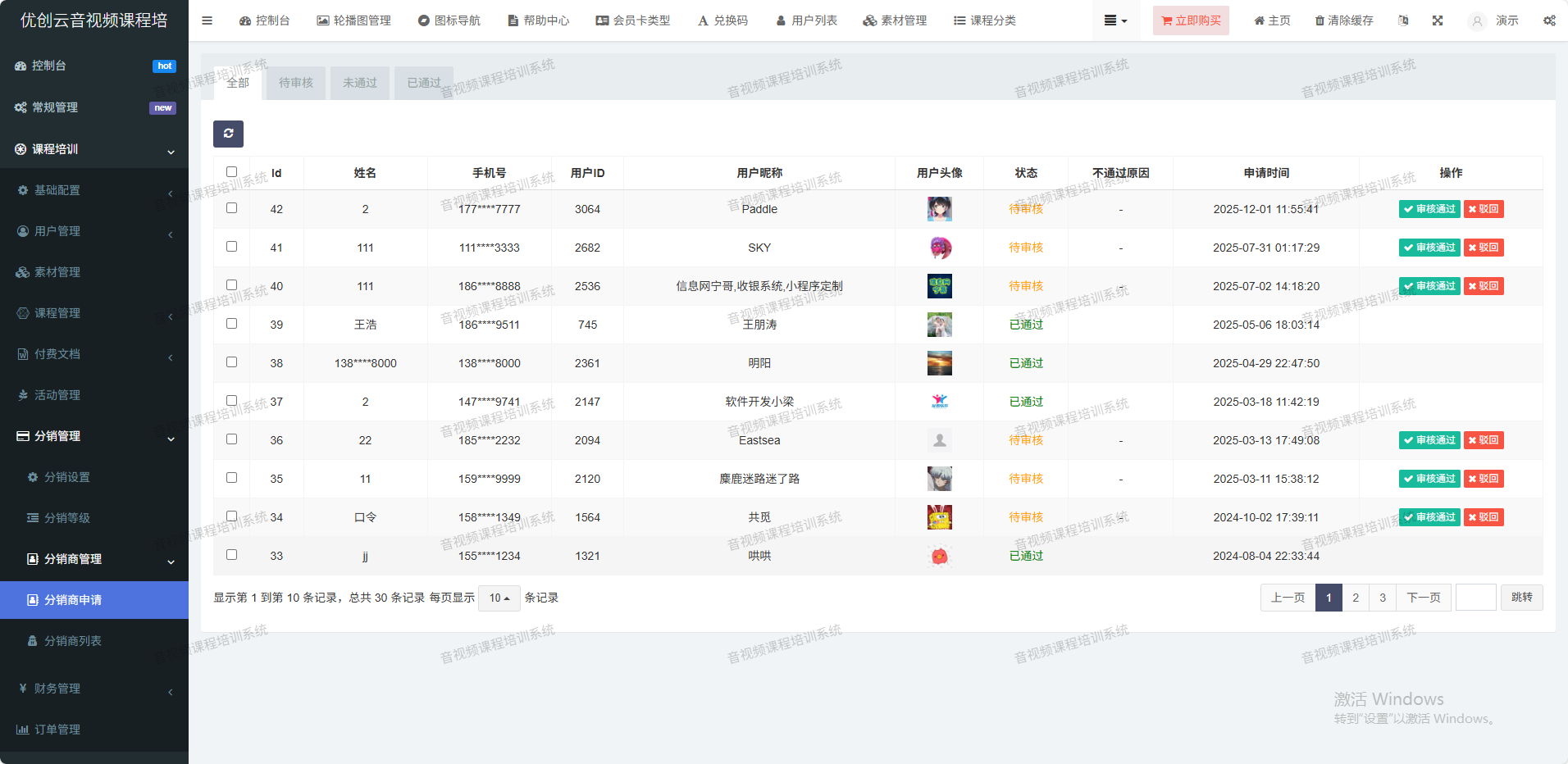Click the refresh icon above the table
This screenshot has width=1568, height=764.
pyautogui.click(x=228, y=134)
